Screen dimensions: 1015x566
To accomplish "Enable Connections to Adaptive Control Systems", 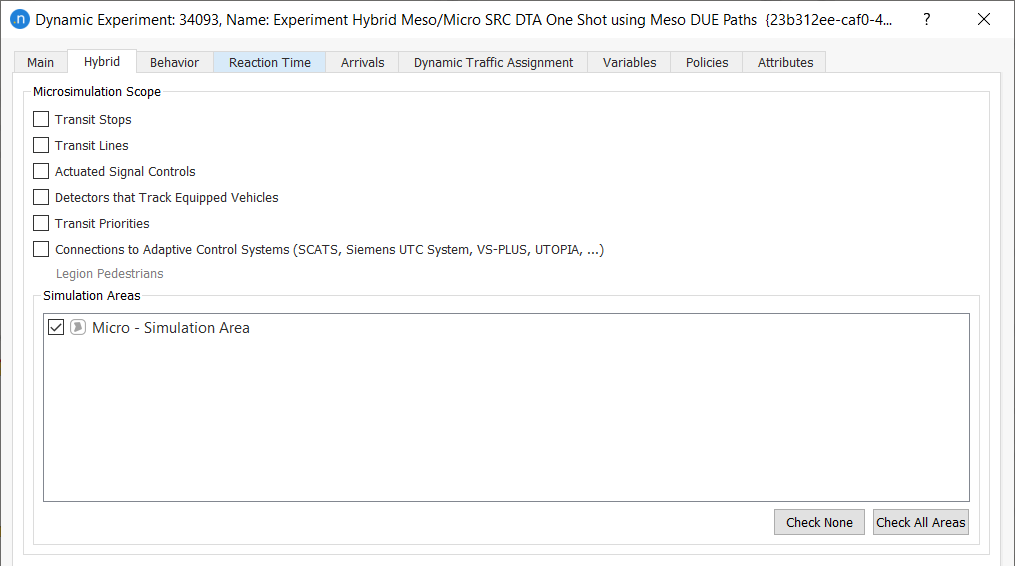I will coord(41,249).
